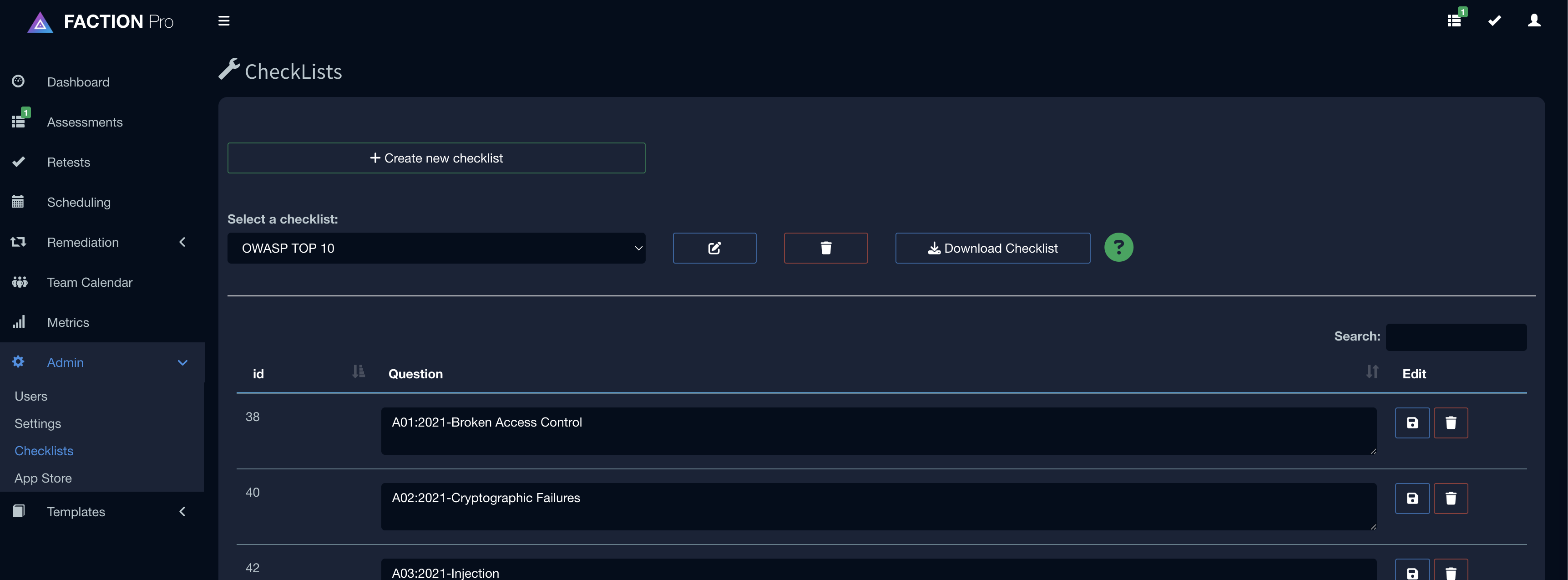1568x580 pixels.
Task: Focus the table Search field
Action: tap(1456, 337)
